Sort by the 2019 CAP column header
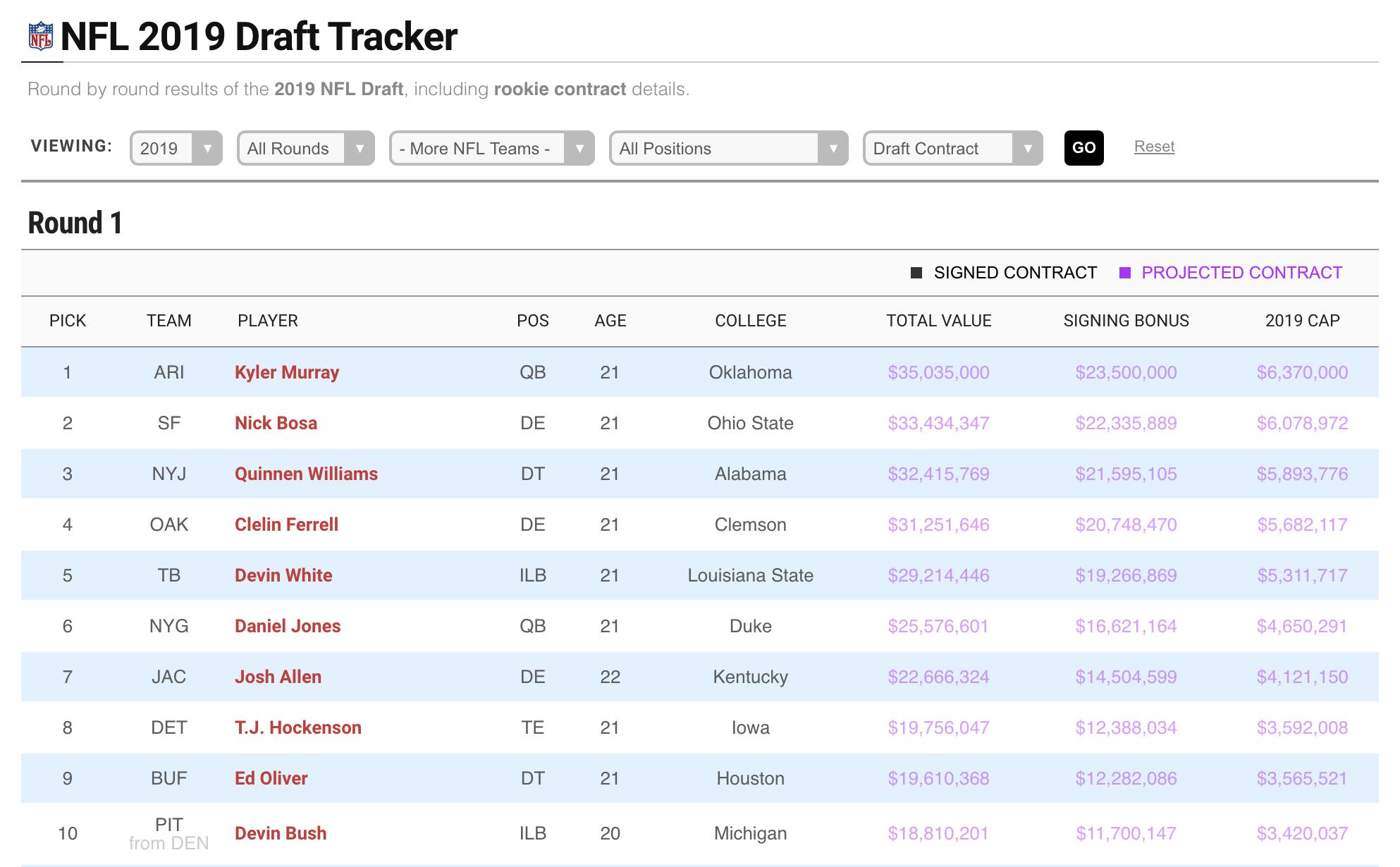This screenshot has width=1400, height=867. [x=1303, y=321]
